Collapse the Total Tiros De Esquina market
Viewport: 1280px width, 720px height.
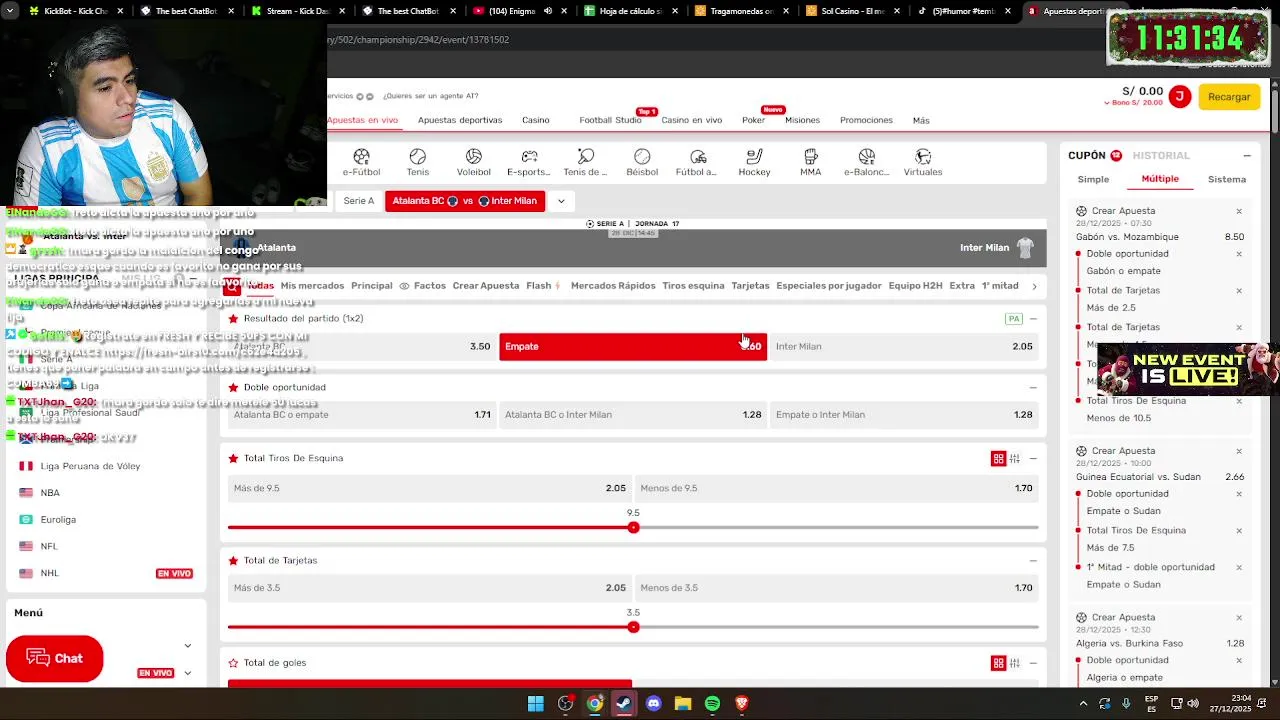click(x=1033, y=458)
